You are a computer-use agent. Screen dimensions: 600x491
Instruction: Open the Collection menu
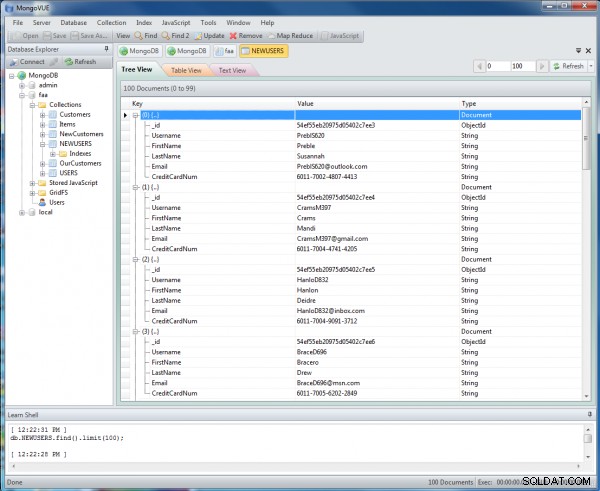[x=111, y=23]
